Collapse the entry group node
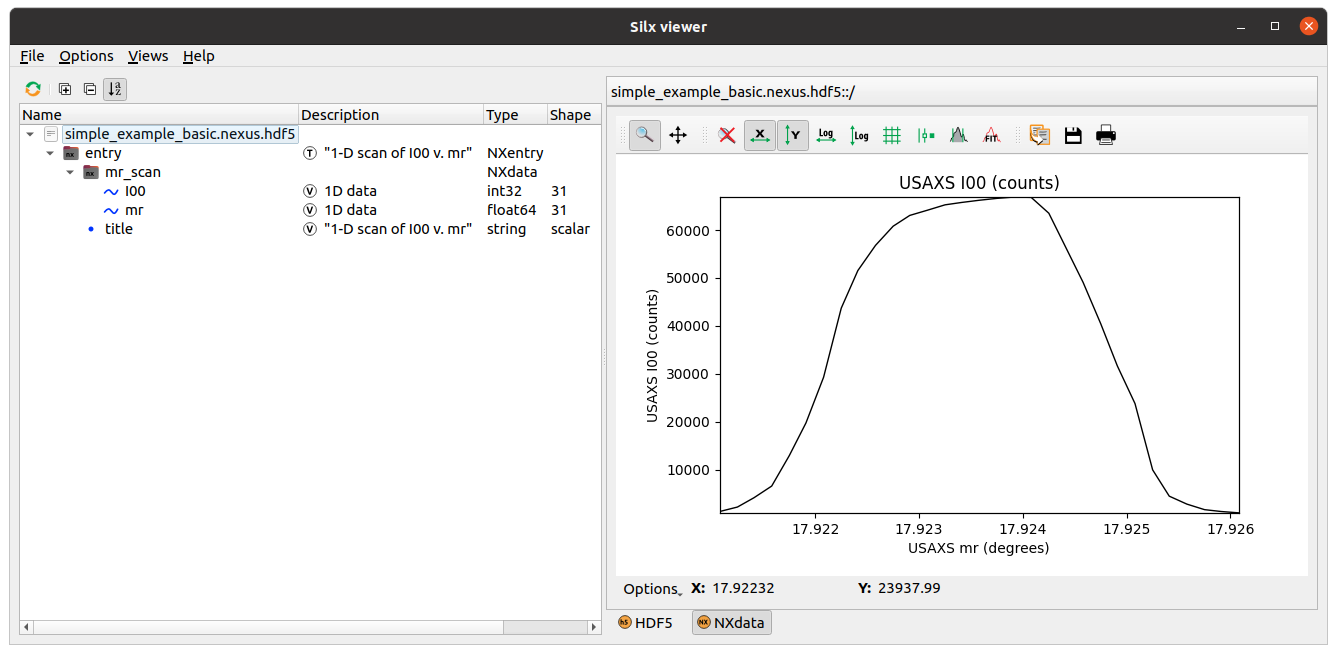The image size is (1337, 654). click(50, 153)
